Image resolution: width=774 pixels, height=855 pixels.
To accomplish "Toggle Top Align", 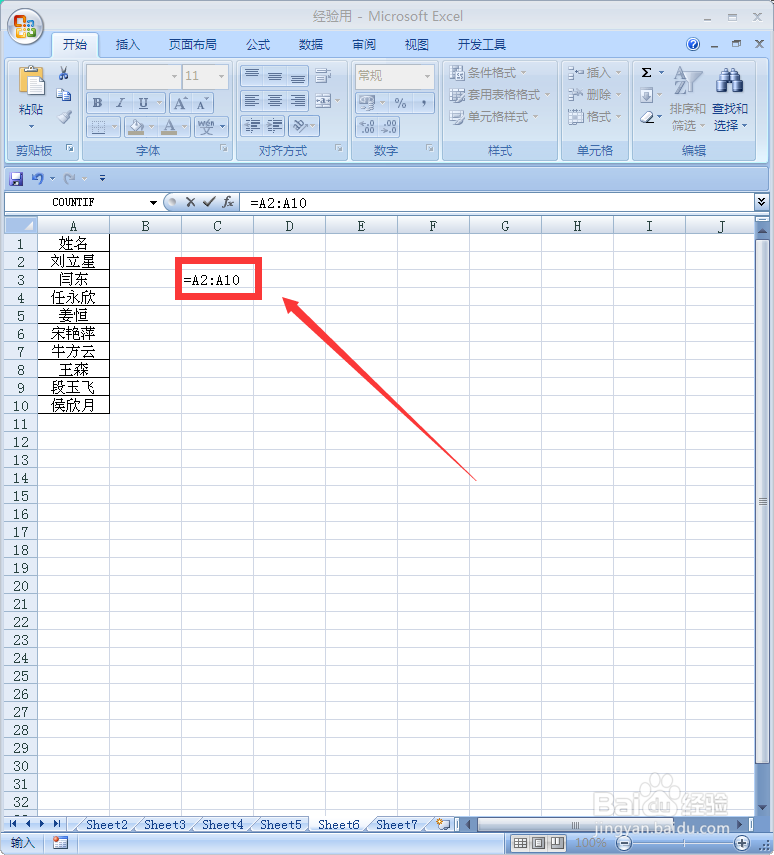I will [251, 76].
